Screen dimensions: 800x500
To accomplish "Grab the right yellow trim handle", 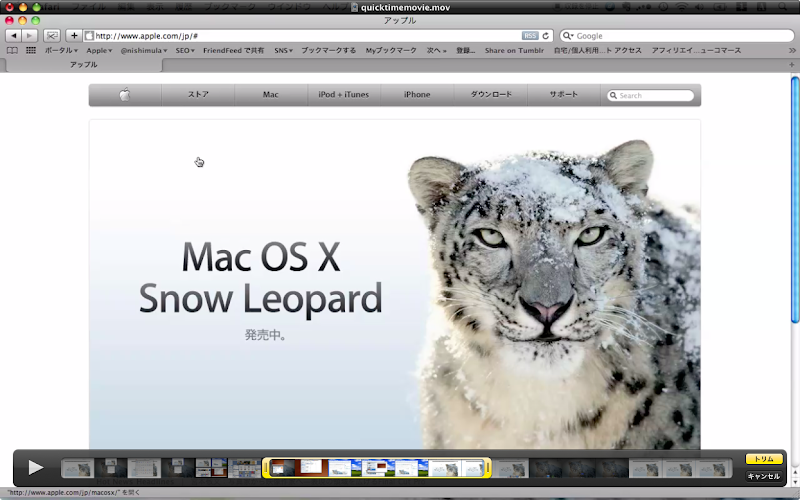I will coord(488,467).
